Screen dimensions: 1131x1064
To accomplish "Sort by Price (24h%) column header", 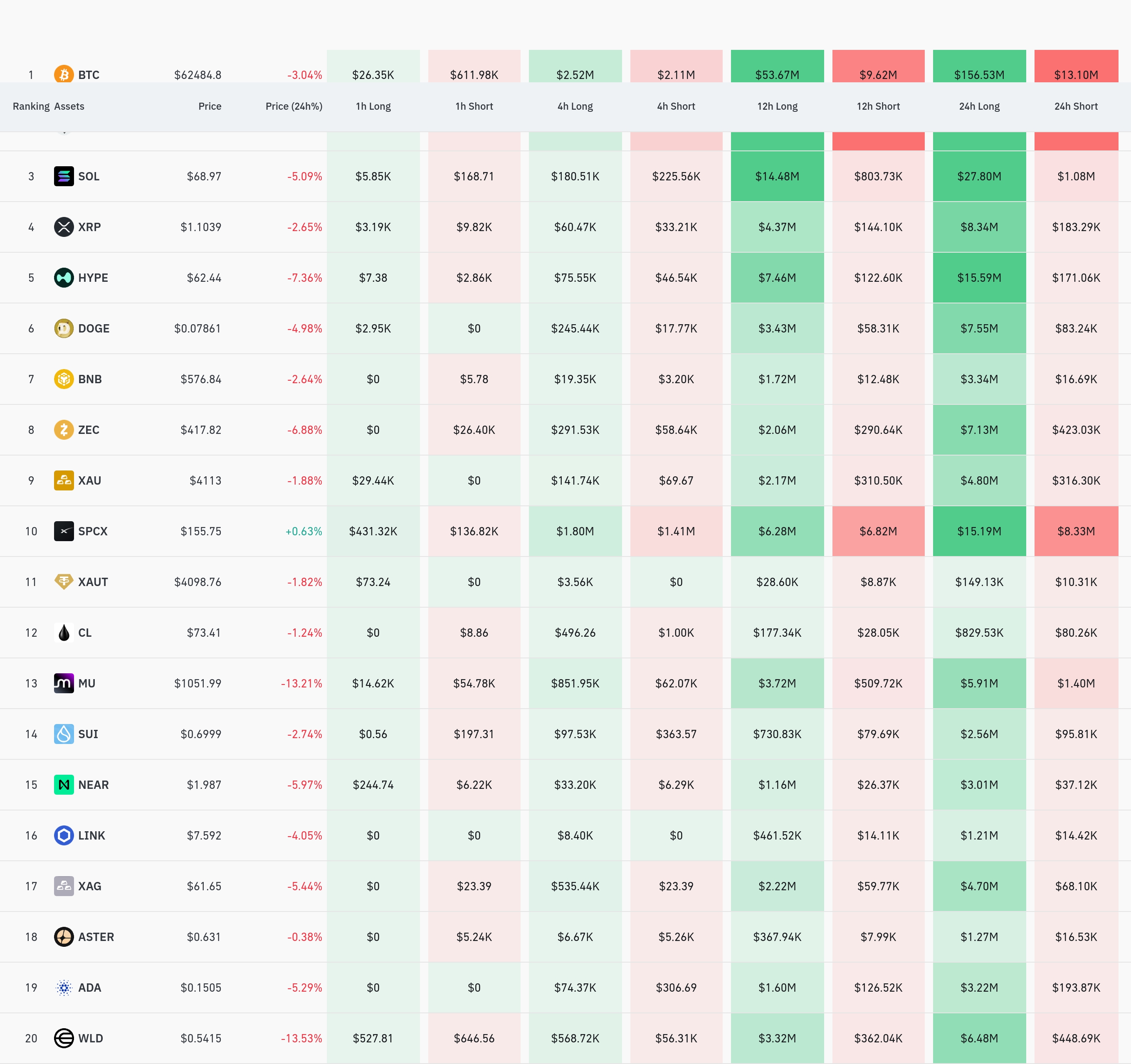I will (x=294, y=106).
